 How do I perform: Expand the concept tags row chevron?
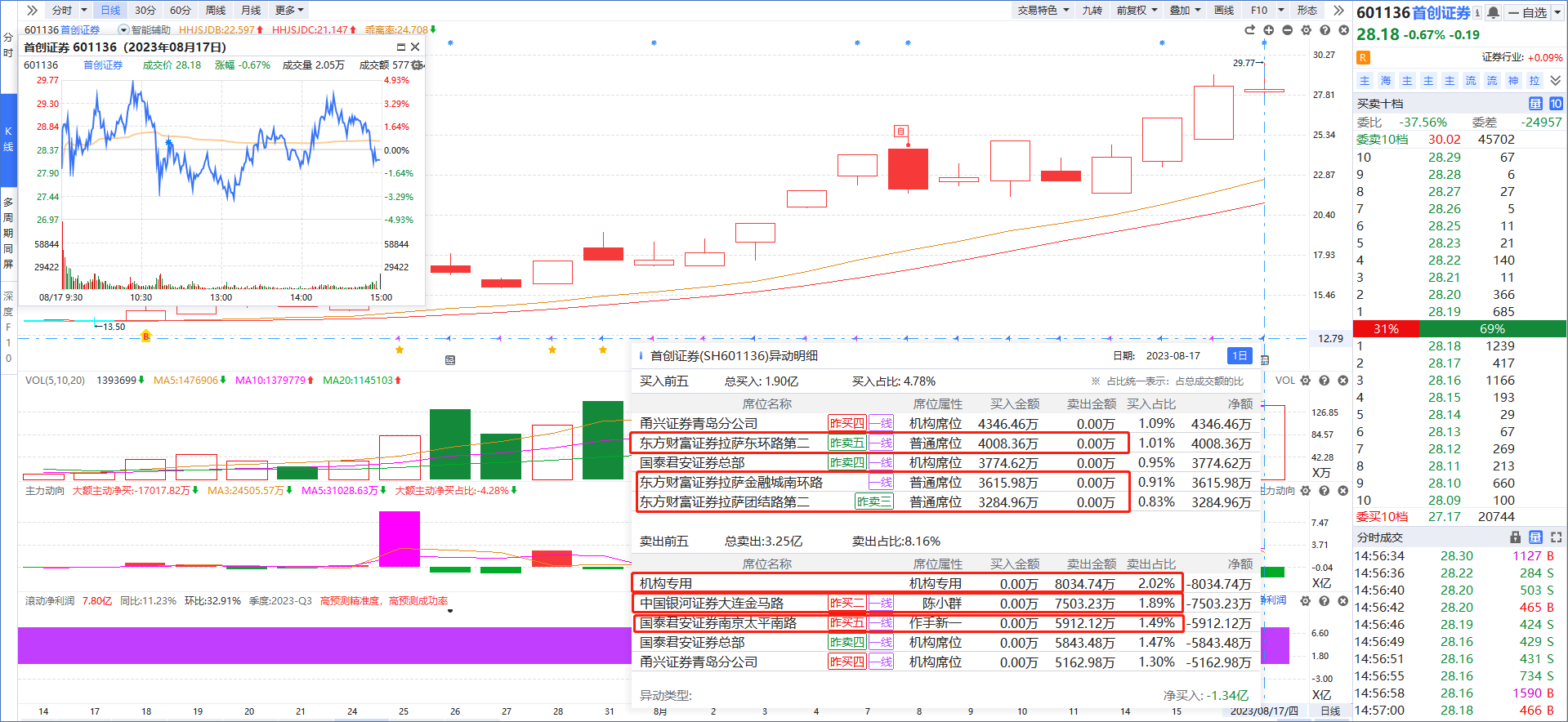(1556, 81)
